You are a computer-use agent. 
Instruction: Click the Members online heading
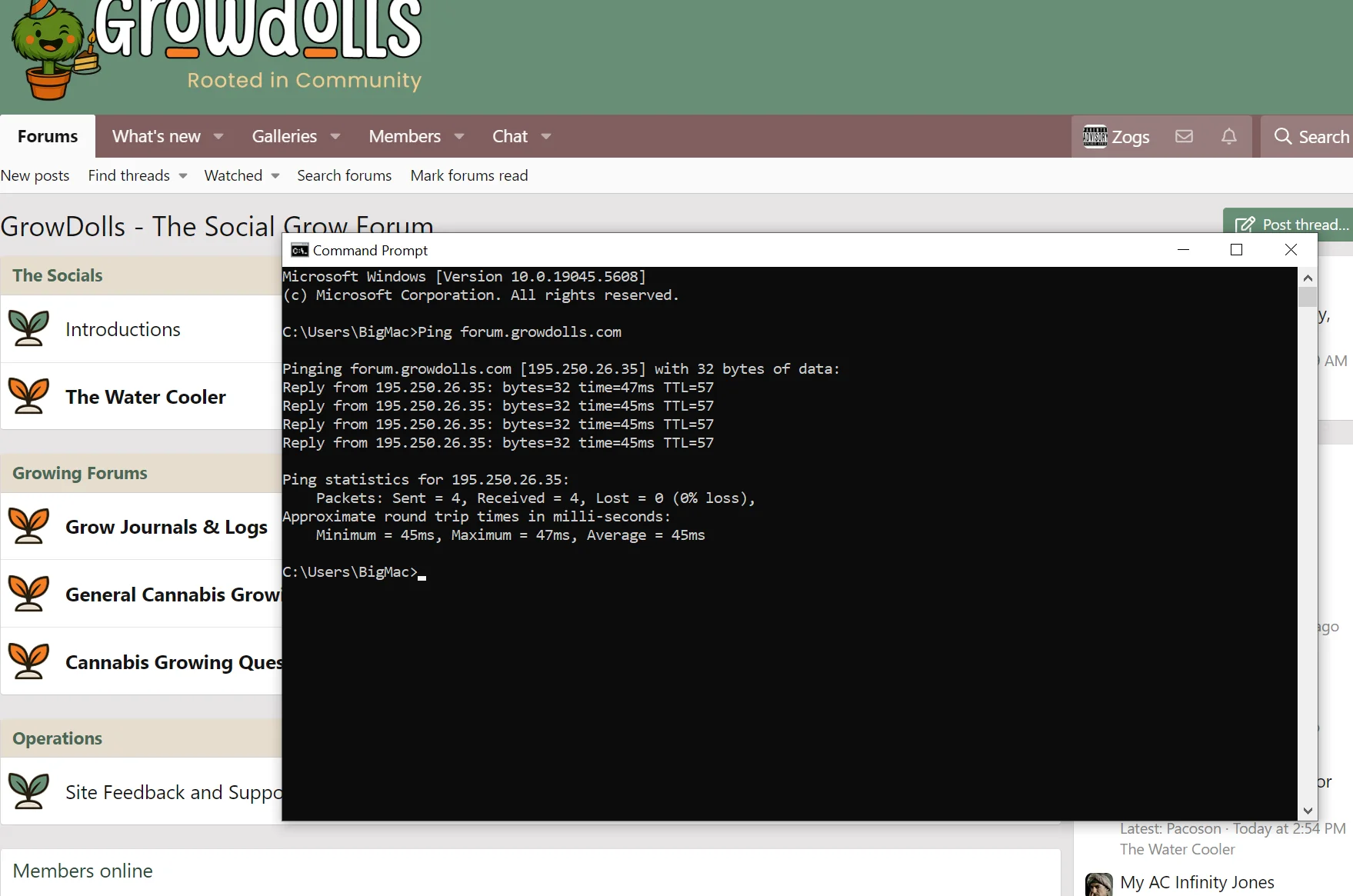click(83, 871)
